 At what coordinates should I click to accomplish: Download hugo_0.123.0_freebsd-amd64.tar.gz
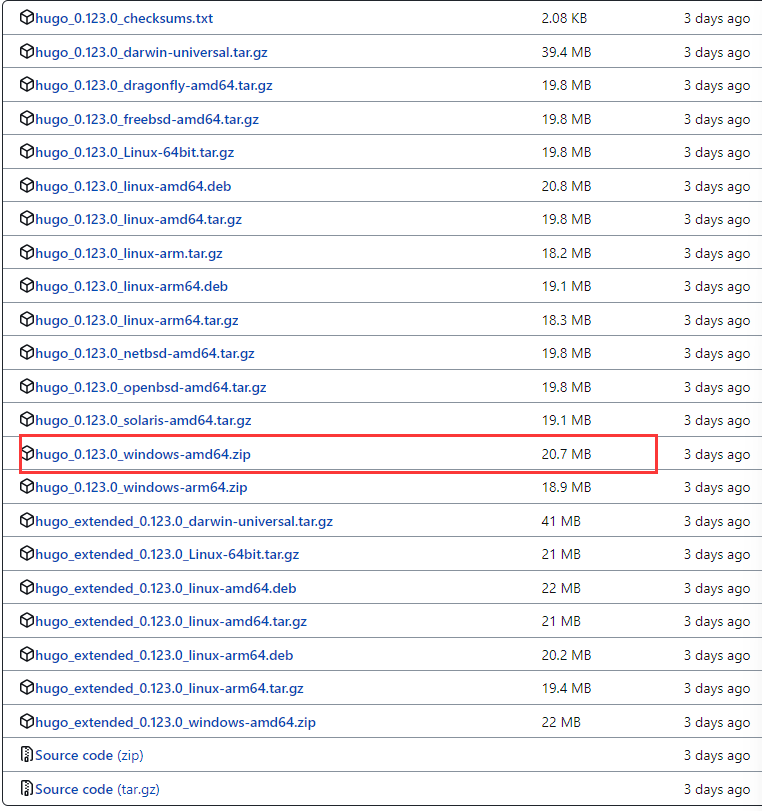click(147, 119)
